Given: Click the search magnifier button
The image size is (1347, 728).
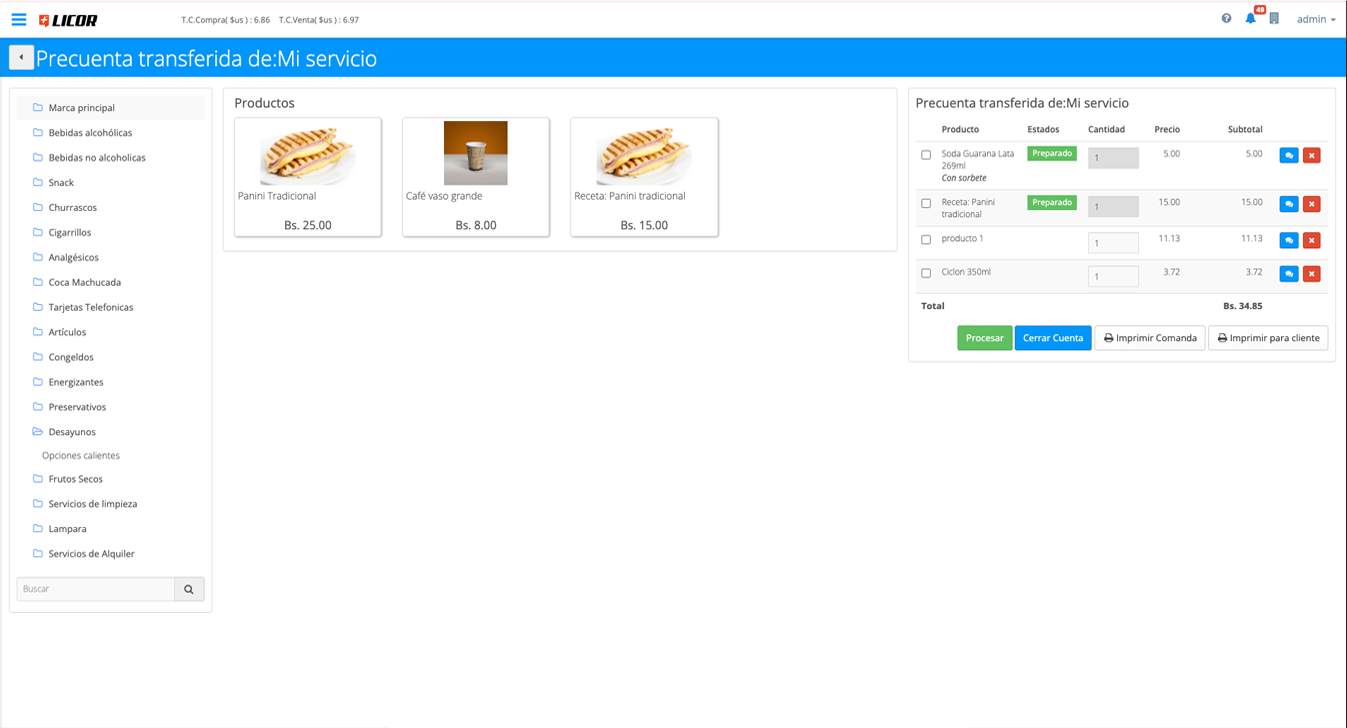Looking at the screenshot, I should (189, 589).
